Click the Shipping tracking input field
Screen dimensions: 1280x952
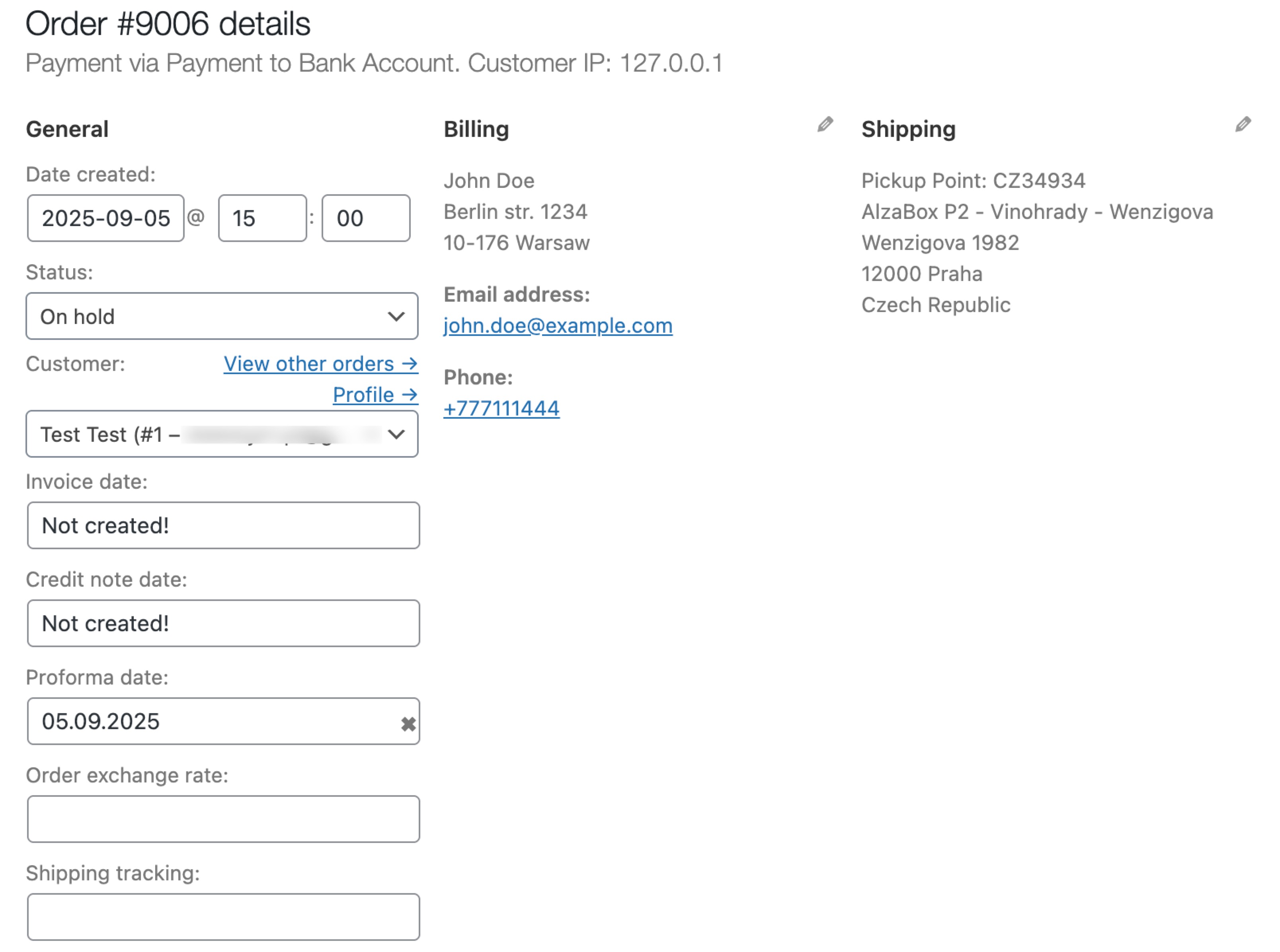tap(223, 917)
